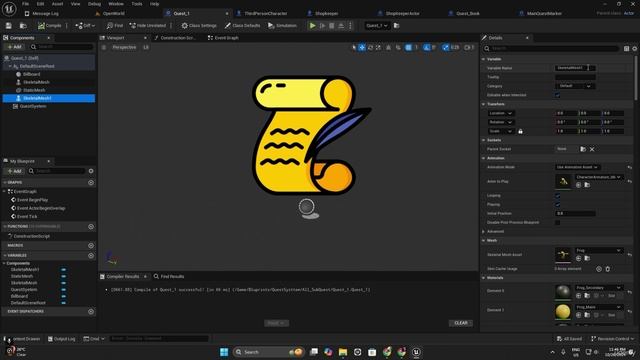The height and width of the screenshot is (360, 640).
Task: Open the Location type dropdown
Action: [x=500, y=113]
